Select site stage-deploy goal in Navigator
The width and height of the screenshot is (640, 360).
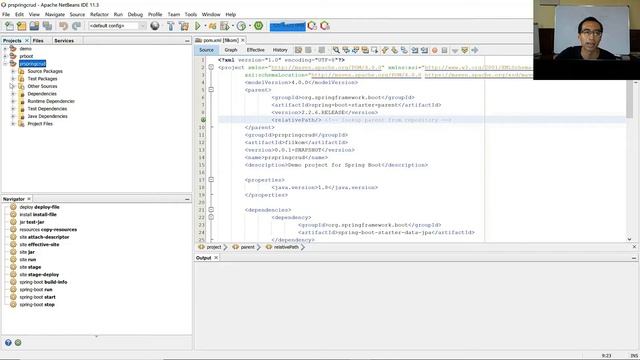(39, 274)
